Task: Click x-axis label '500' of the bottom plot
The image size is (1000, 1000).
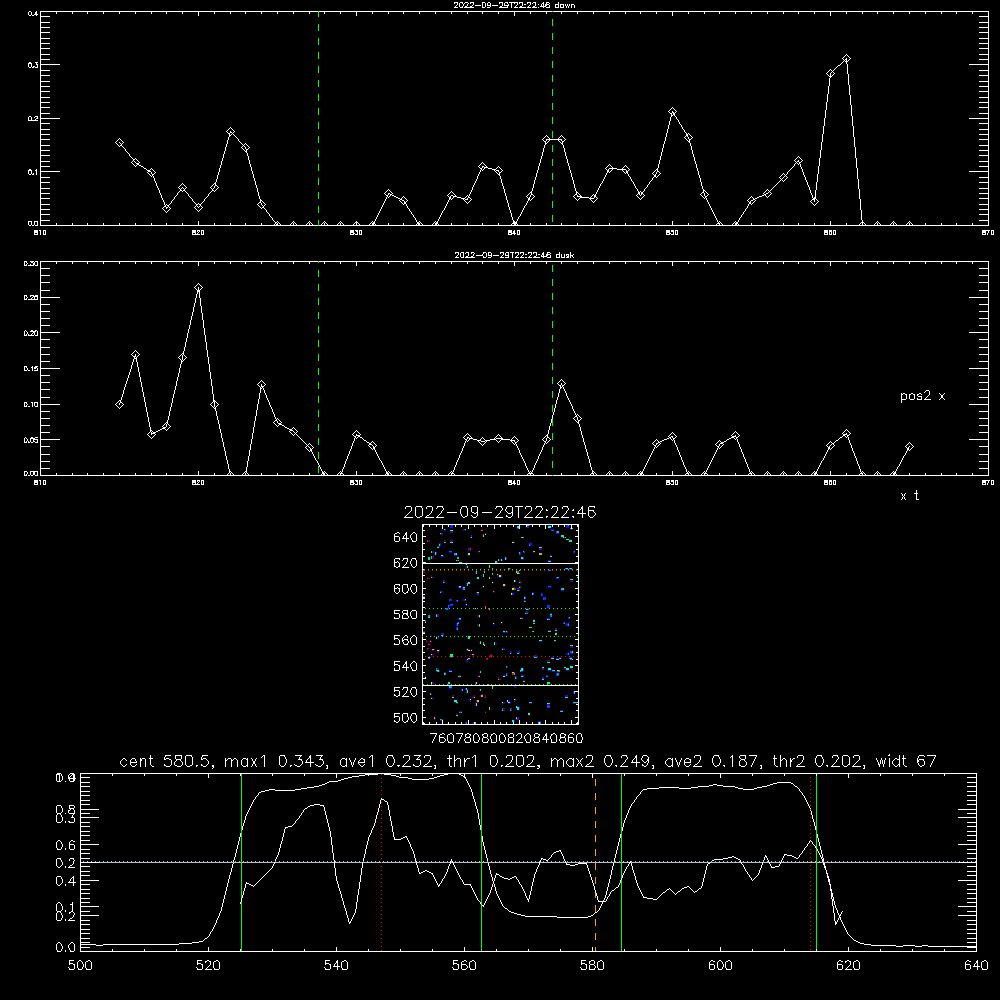Action: point(80,966)
